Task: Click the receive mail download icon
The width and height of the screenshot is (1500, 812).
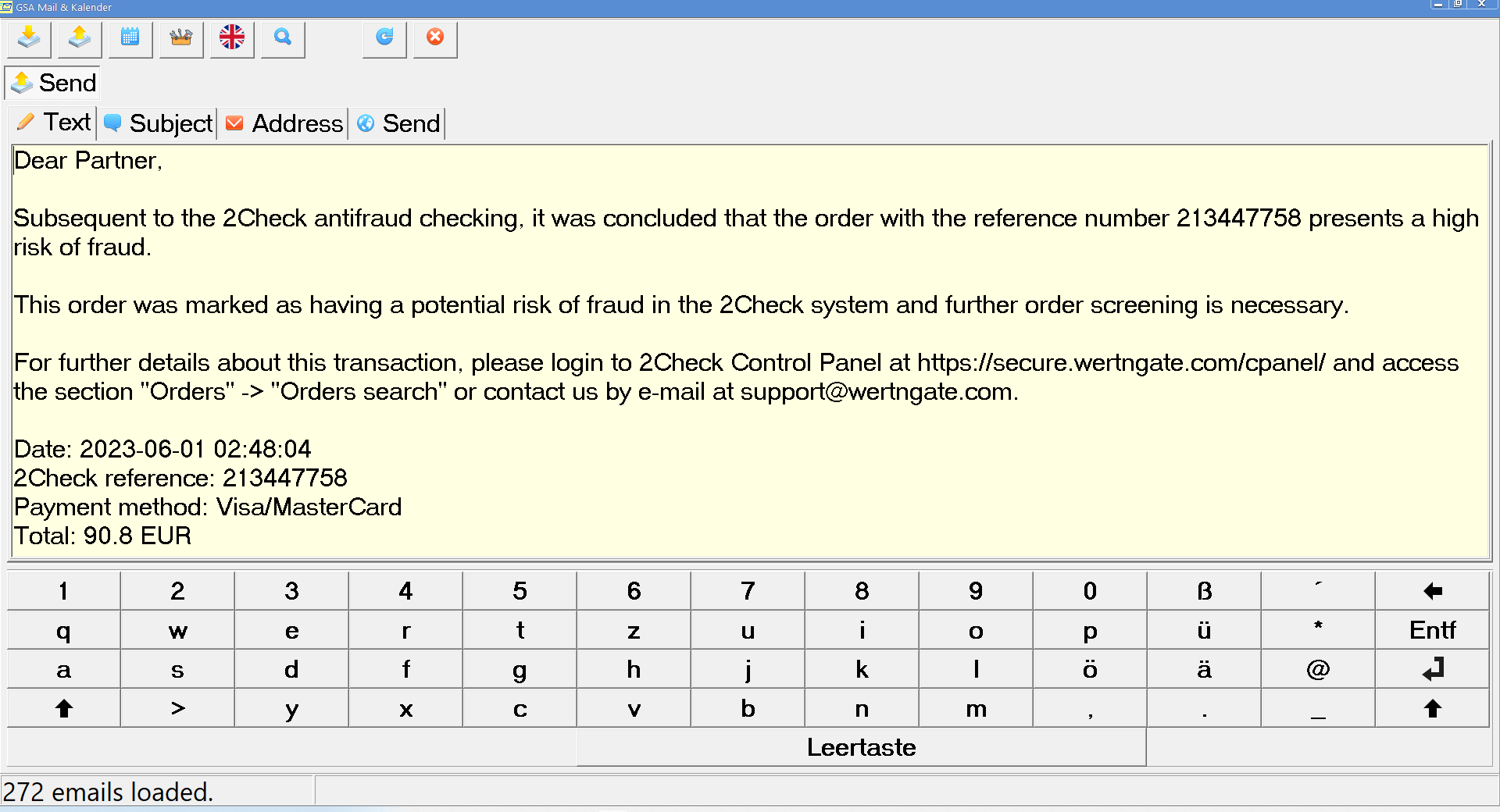Action: [x=29, y=38]
